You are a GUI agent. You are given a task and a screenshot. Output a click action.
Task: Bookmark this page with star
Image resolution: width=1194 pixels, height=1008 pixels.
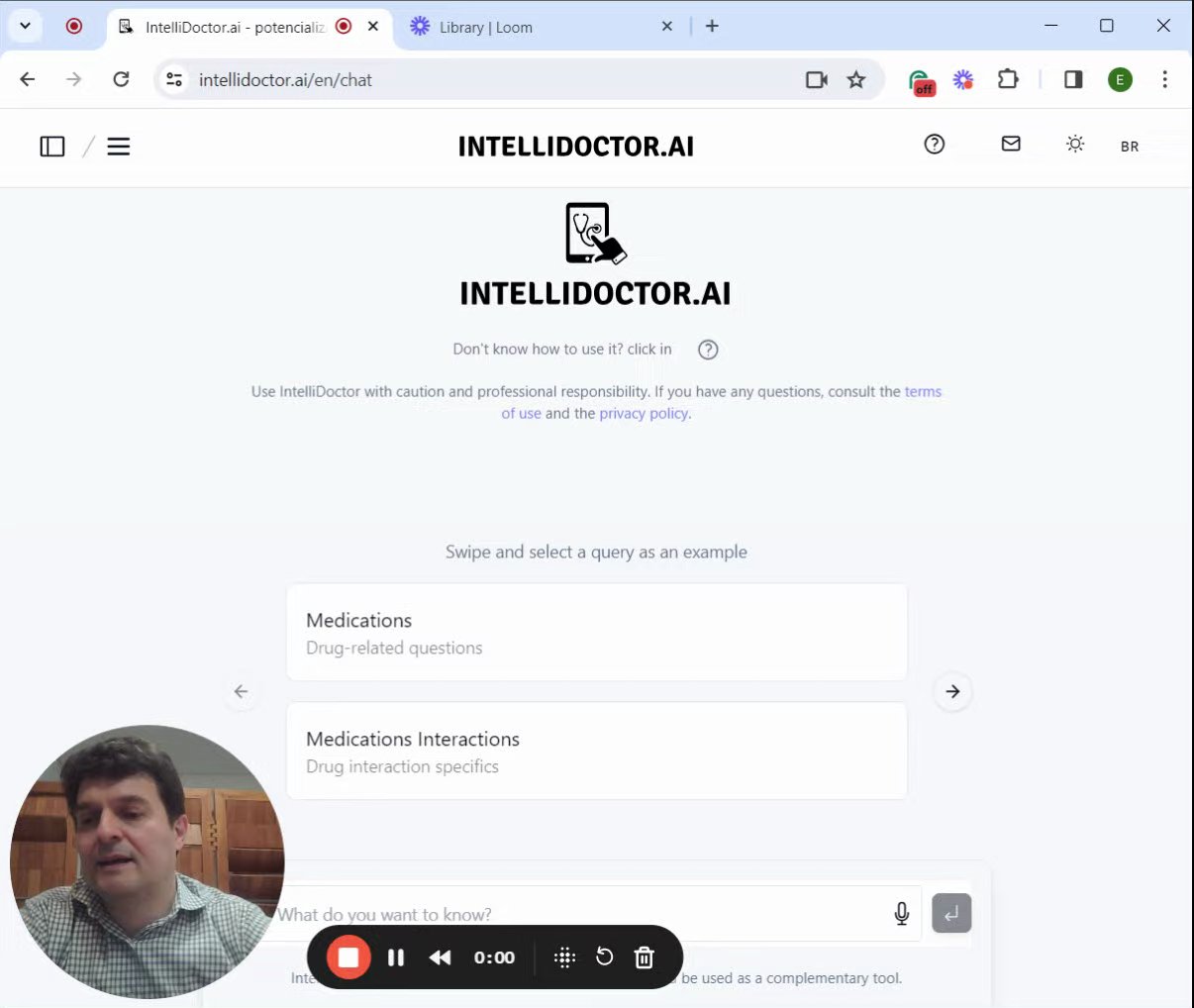[x=856, y=79]
